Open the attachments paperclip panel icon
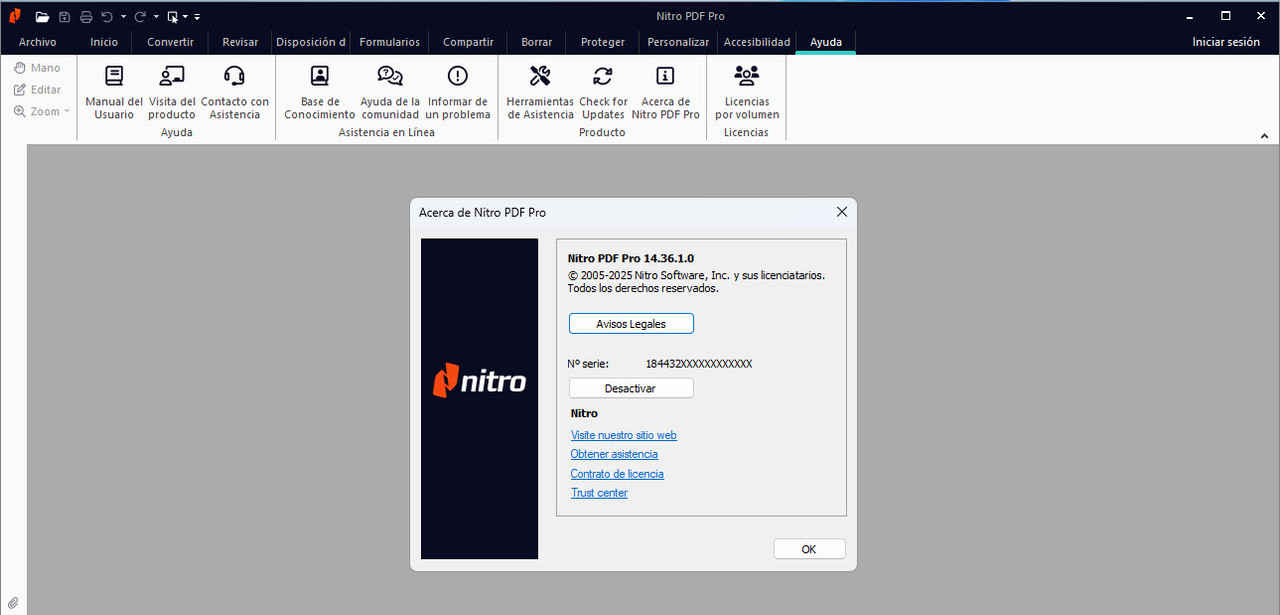This screenshot has width=1280, height=615. (x=13, y=602)
